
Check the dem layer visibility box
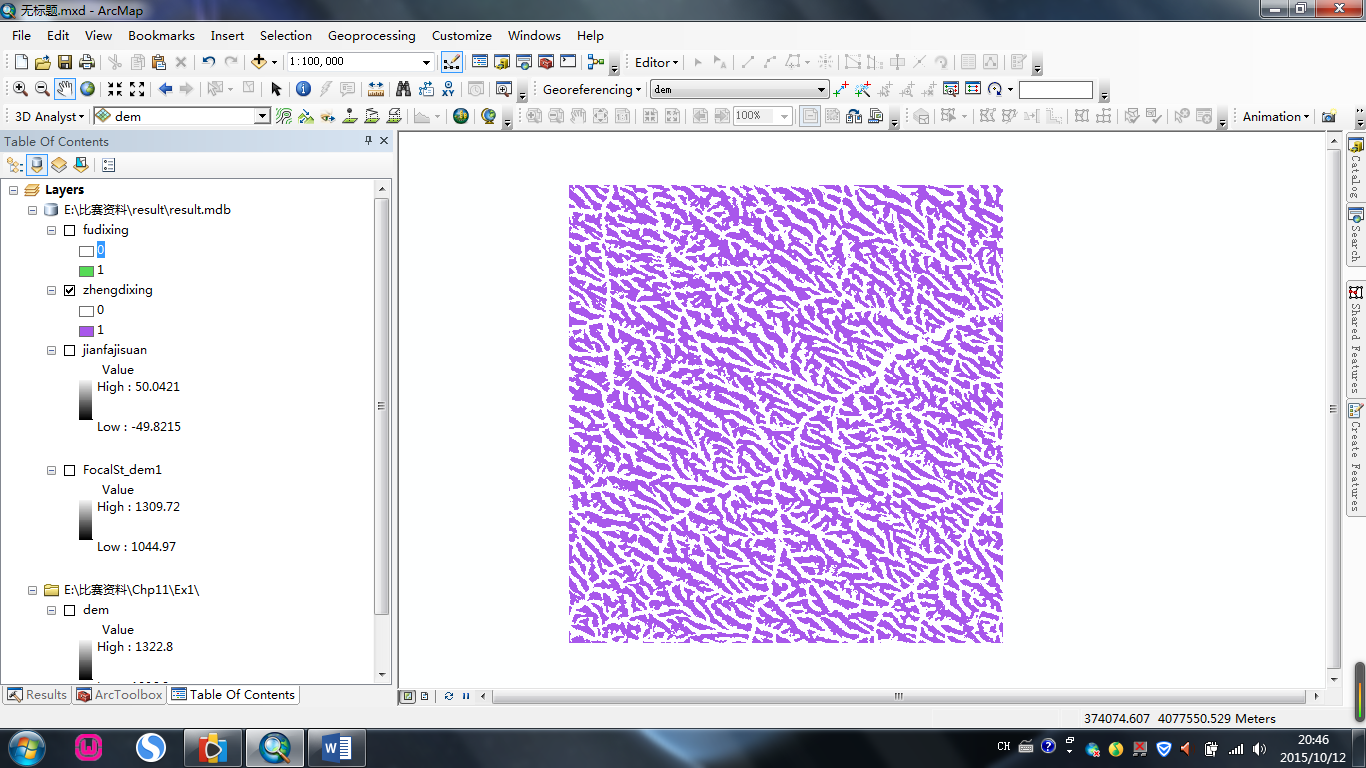coord(69,610)
